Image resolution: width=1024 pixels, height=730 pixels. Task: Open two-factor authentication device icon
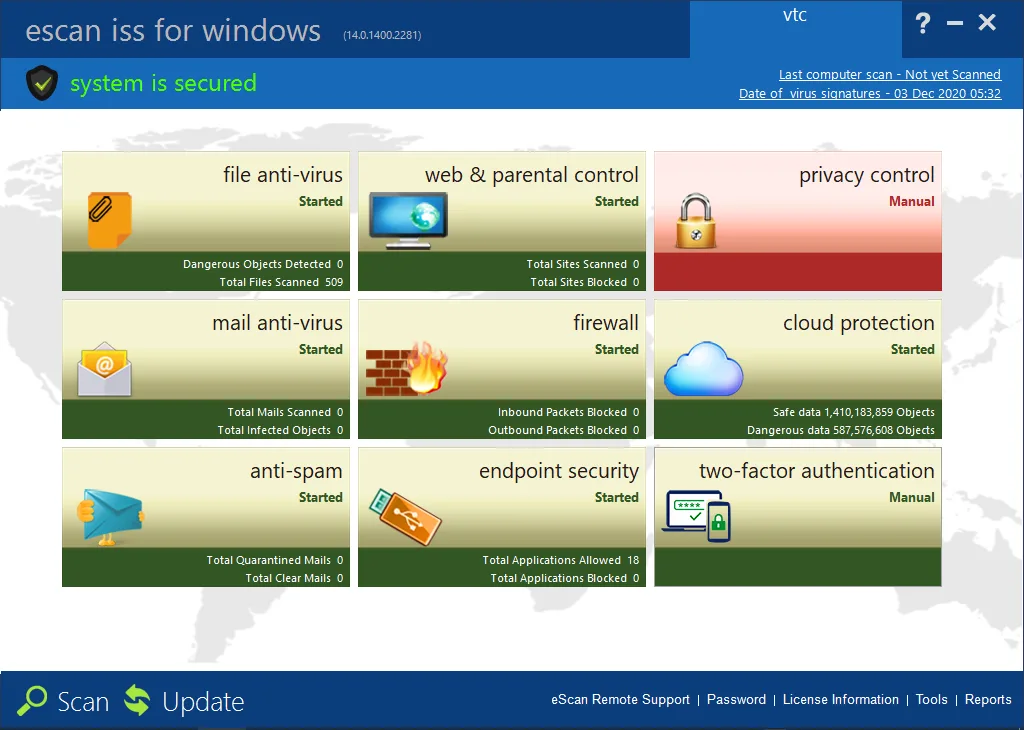pyautogui.click(x=695, y=516)
